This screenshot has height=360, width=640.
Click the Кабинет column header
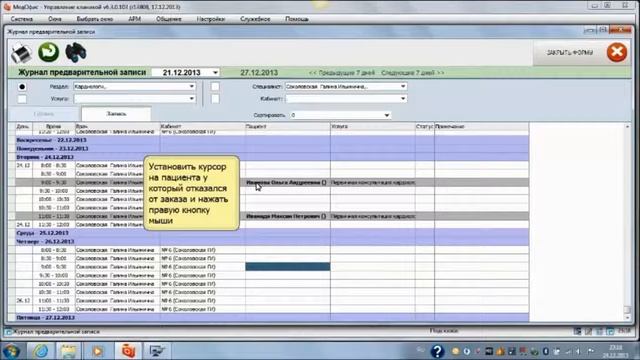[x=202, y=127]
